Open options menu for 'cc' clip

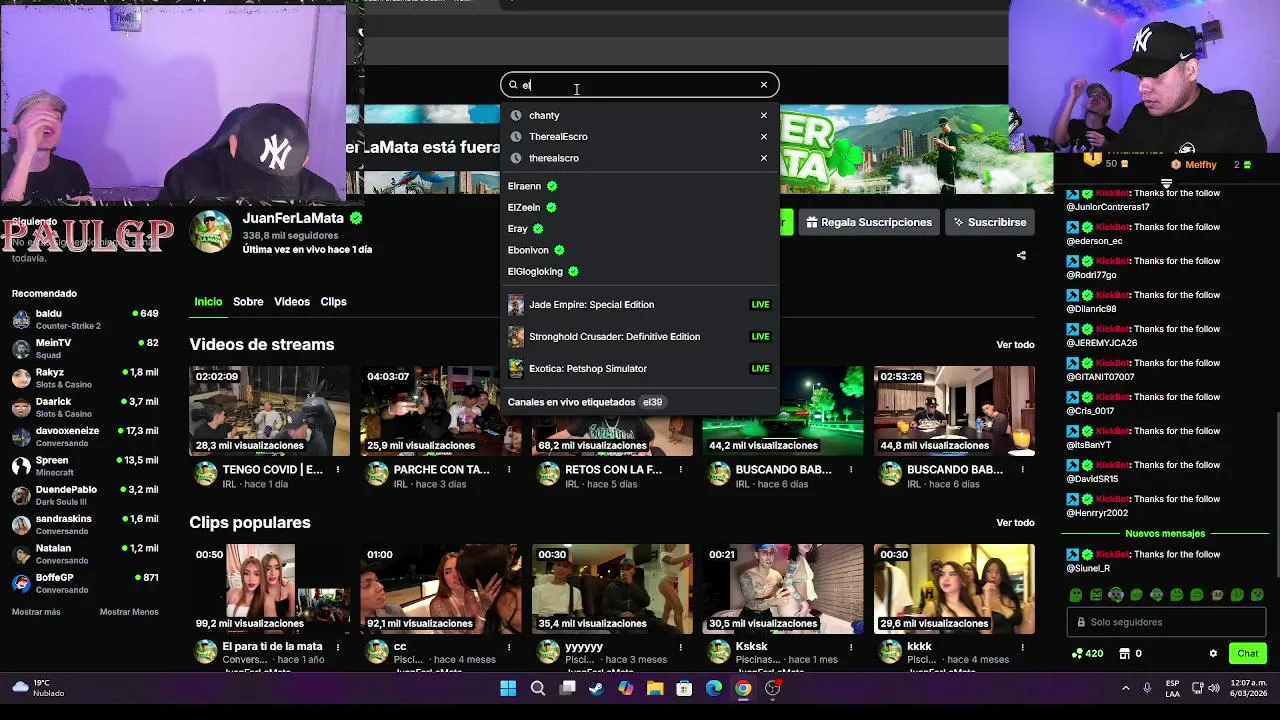(509, 647)
